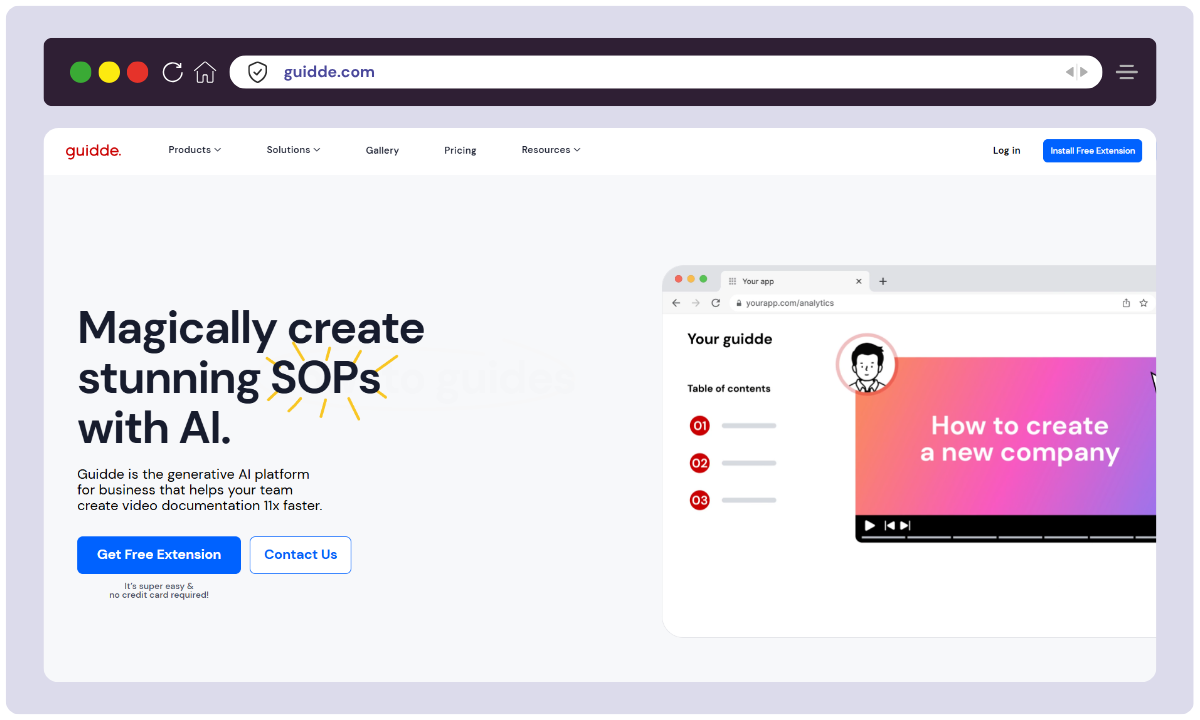Click the Log in link
1200x720 pixels.
tap(1006, 151)
